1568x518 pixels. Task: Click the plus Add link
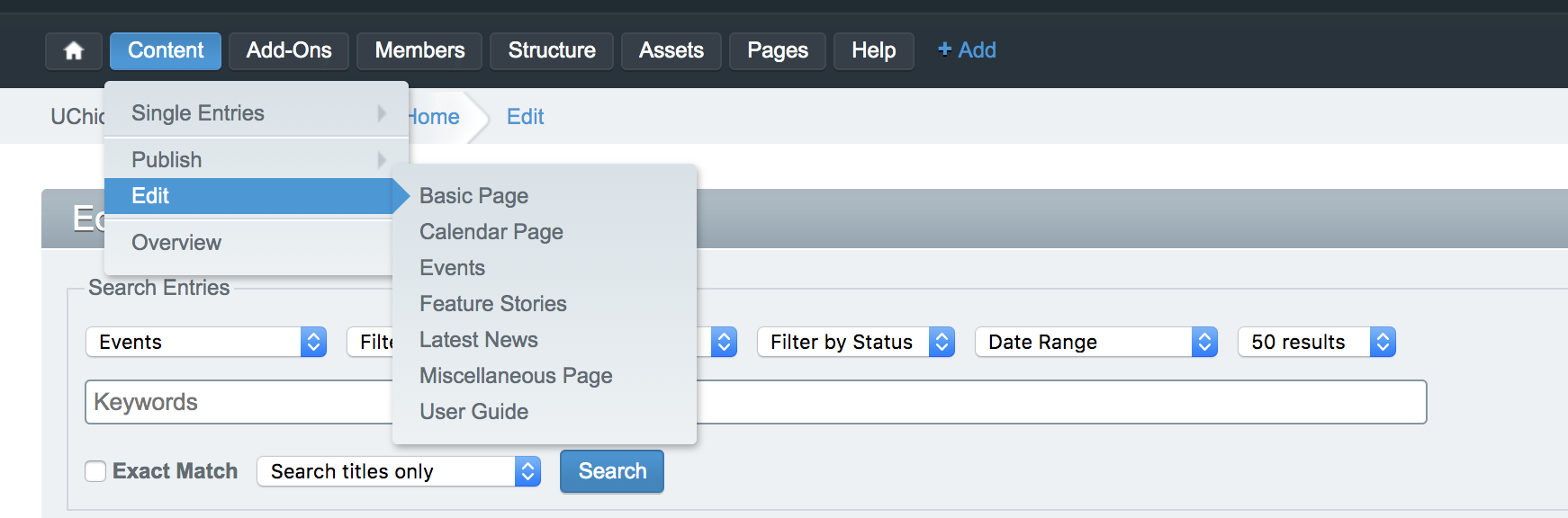(x=967, y=50)
